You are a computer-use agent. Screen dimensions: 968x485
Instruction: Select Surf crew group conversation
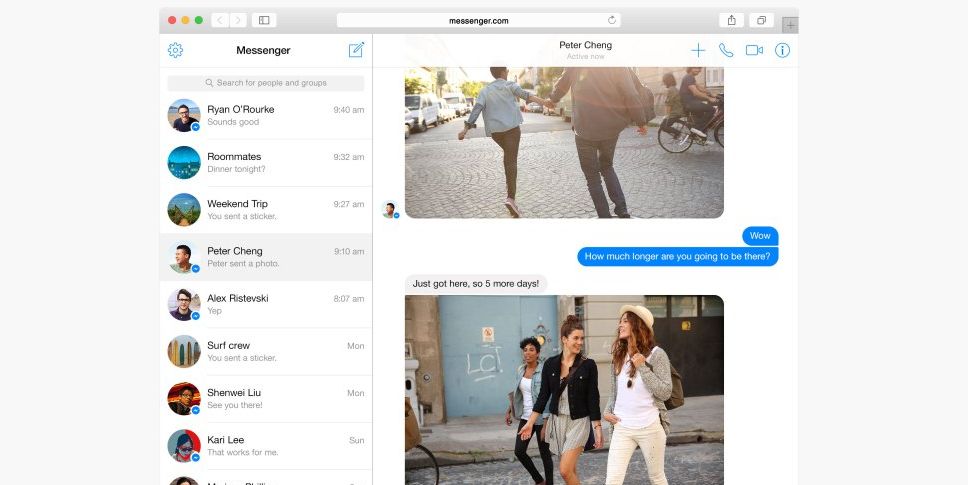(266, 351)
